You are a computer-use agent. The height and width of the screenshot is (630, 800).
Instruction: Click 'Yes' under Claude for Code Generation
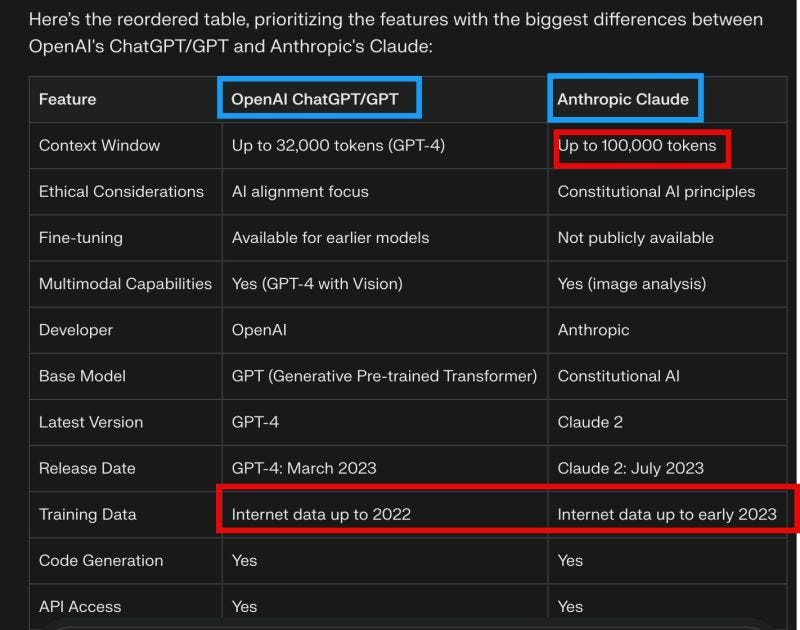click(x=570, y=561)
